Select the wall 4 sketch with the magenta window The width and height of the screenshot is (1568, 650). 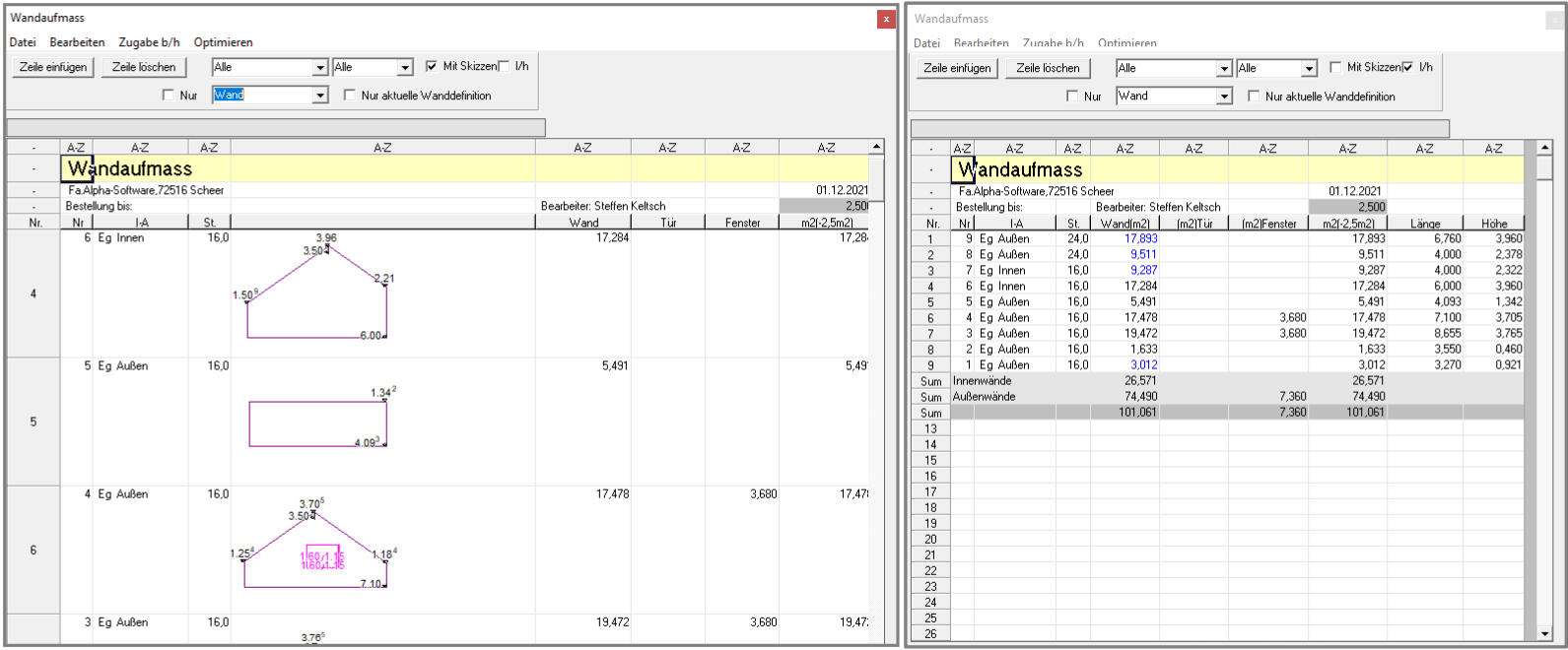(315, 545)
